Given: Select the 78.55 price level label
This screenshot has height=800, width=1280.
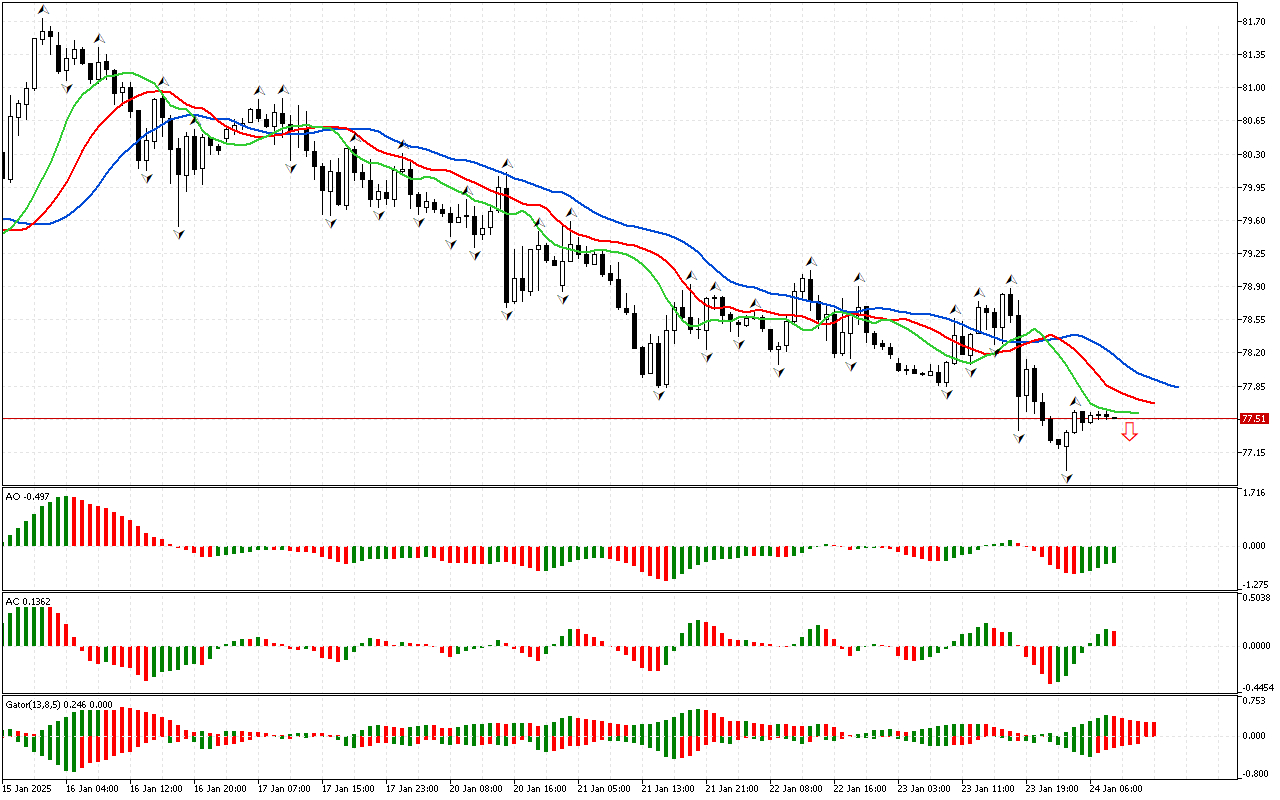Looking at the screenshot, I should click(1254, 320).
